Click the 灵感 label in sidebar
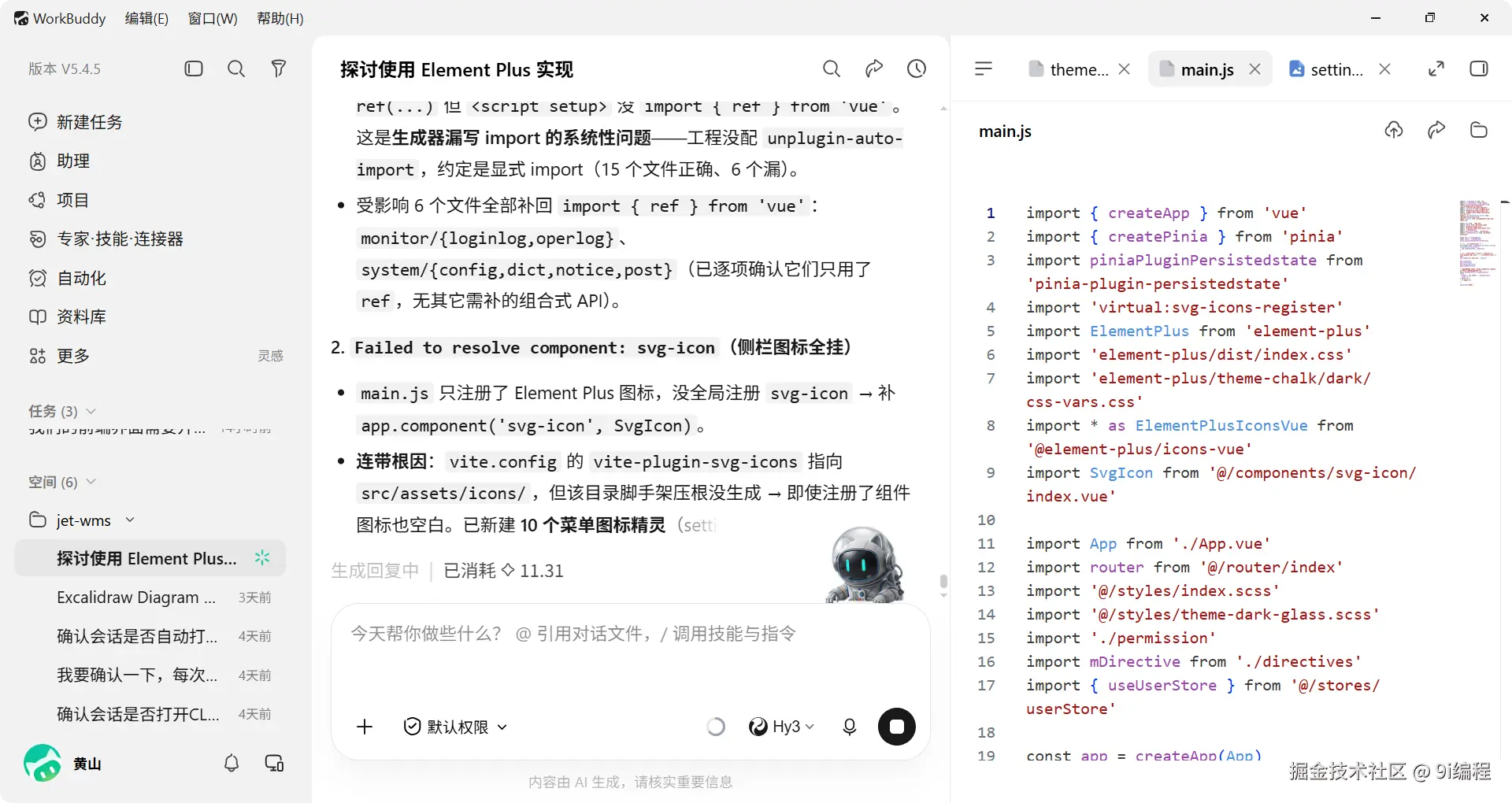Viewport: 1512px width, 803px height. point(270,356)
